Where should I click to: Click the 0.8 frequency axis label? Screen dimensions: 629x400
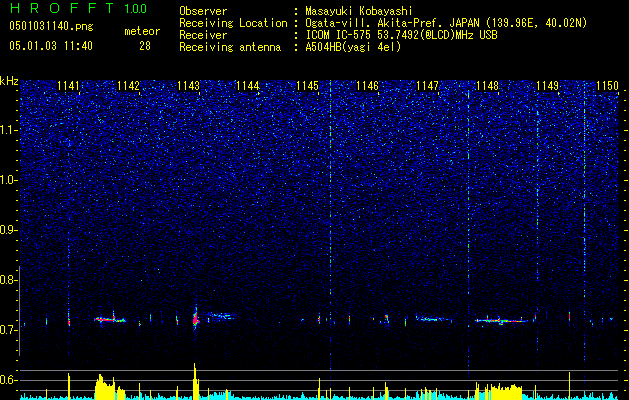[9, 280]
